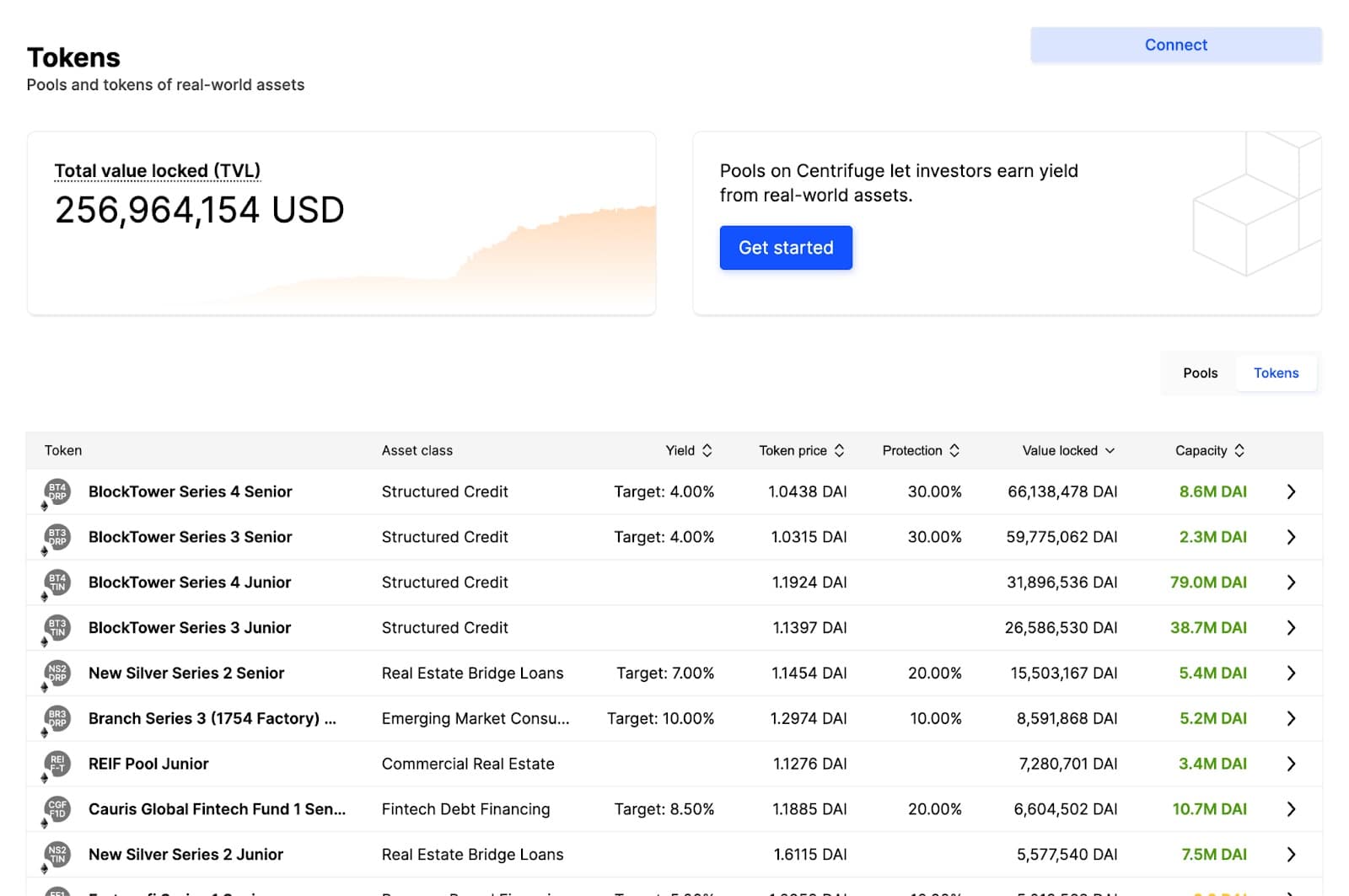1349x896 pixels.
Task: Open BlockTower Series 4 Senior token
Action: 190,491
